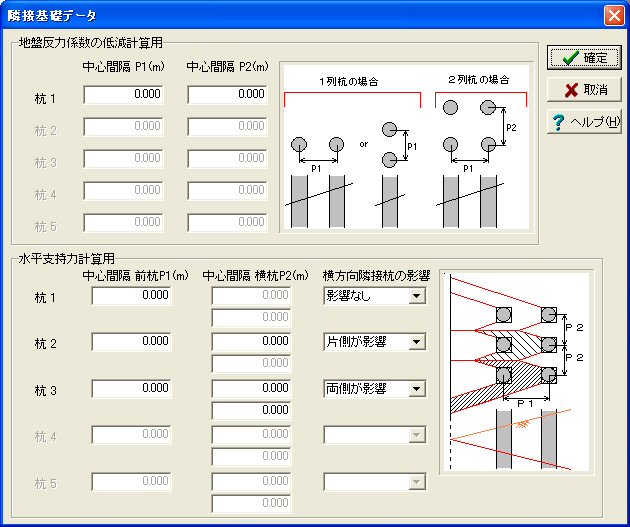Select 杭3 P2 field in 地盤反力係数 section

(x=227, y=158)
